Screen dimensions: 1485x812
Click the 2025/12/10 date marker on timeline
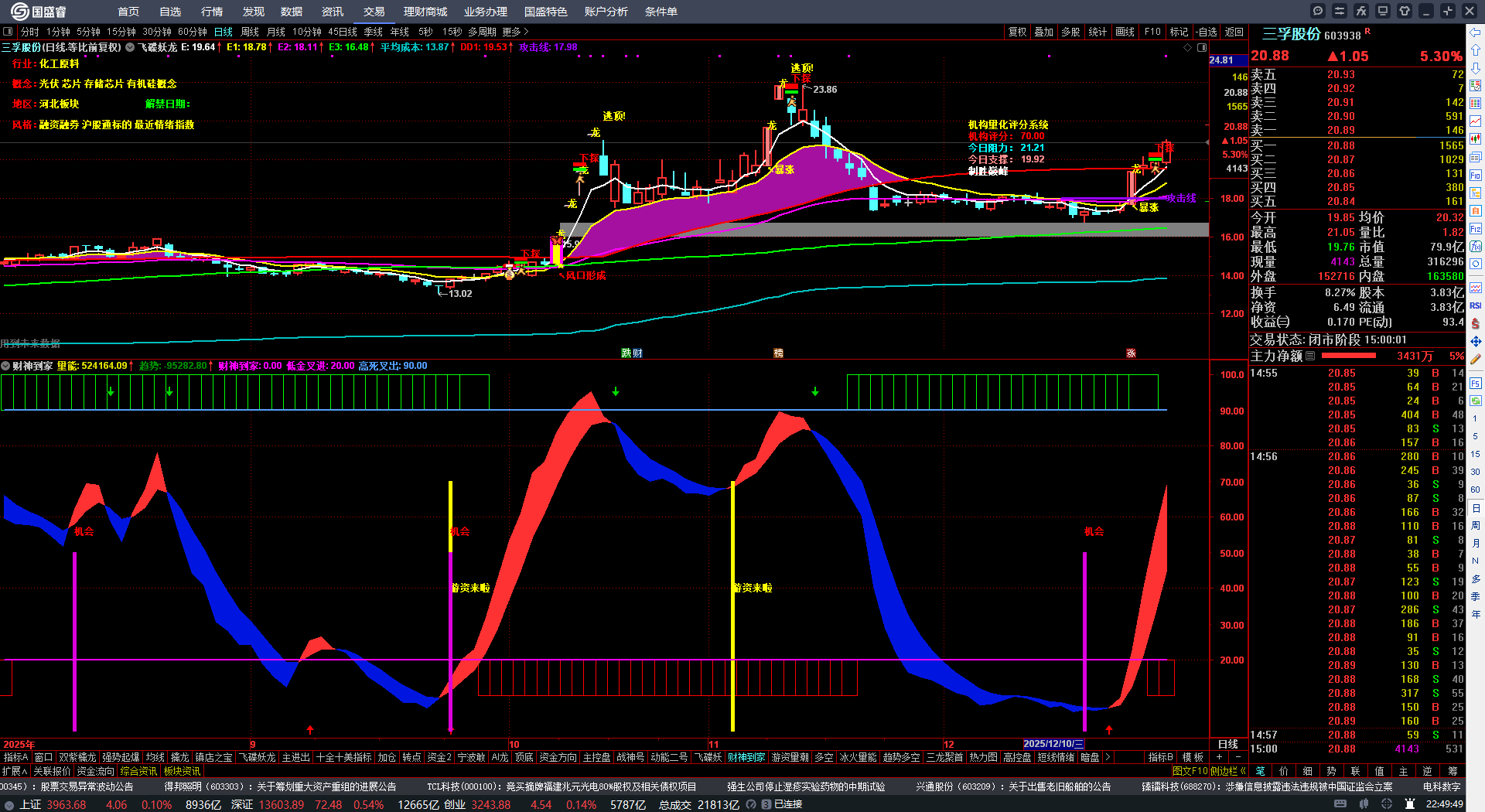(1053, 744)
